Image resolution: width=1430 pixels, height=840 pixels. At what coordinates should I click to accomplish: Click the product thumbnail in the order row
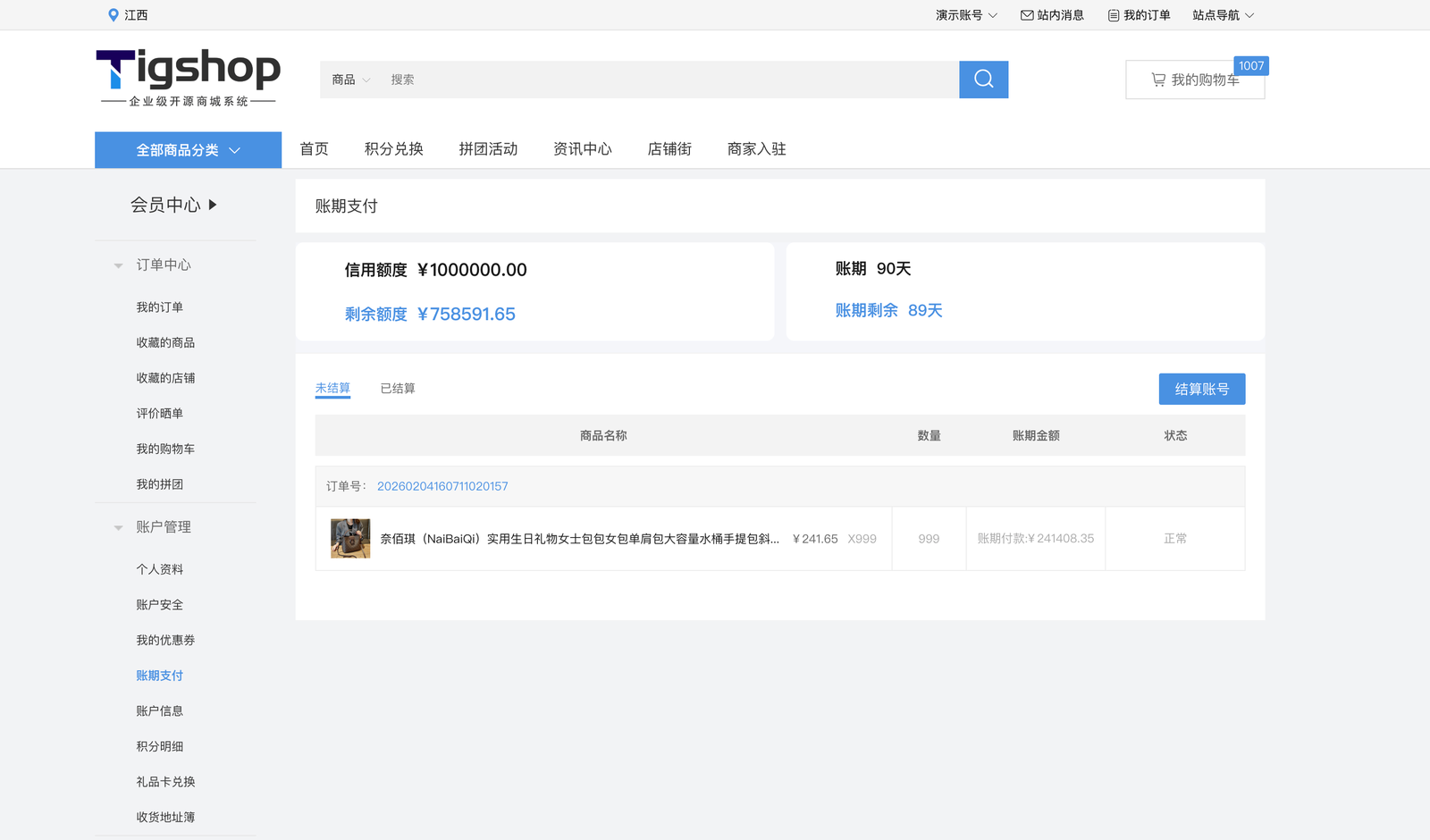[349, 538]
